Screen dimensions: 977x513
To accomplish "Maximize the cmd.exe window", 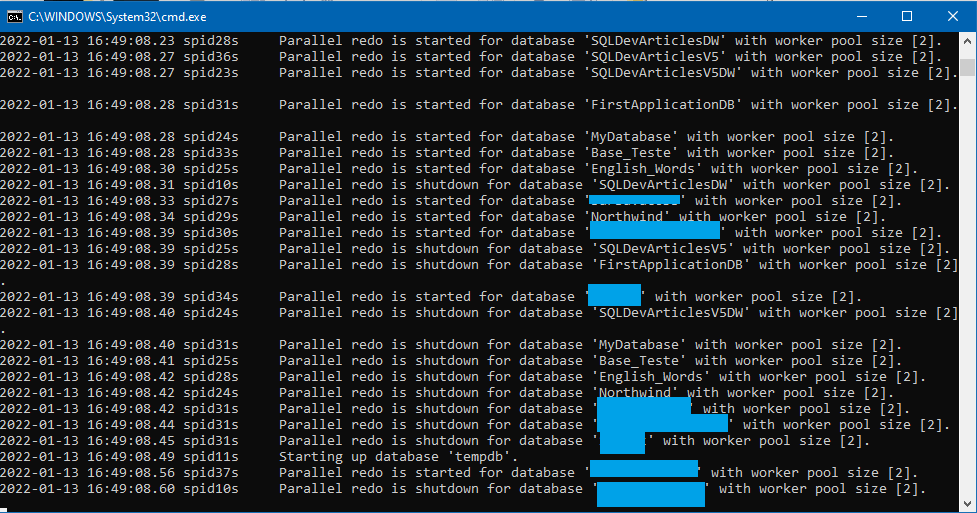I will click(x=907, y=16).
